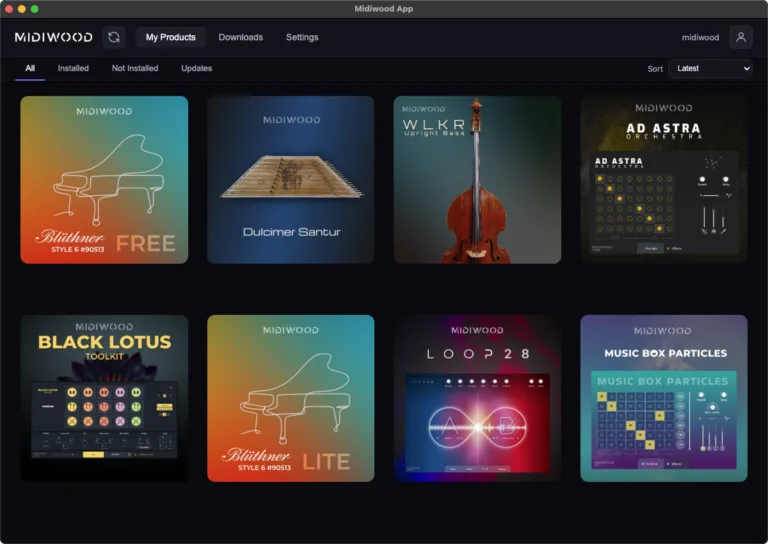Click the Midiwood logo
The width and height of the screenshot is (768, 544).
(x=53, y=37)
